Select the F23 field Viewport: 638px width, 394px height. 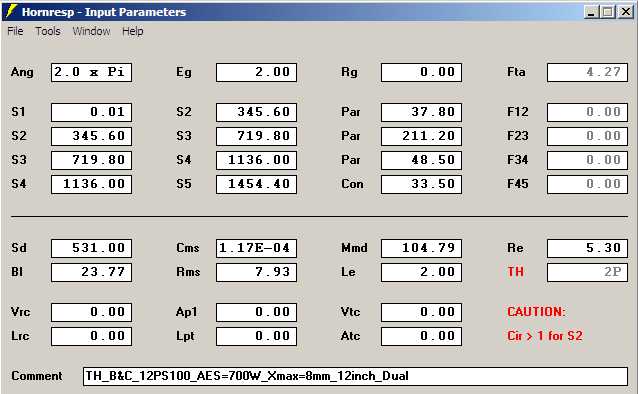(587, 136)
